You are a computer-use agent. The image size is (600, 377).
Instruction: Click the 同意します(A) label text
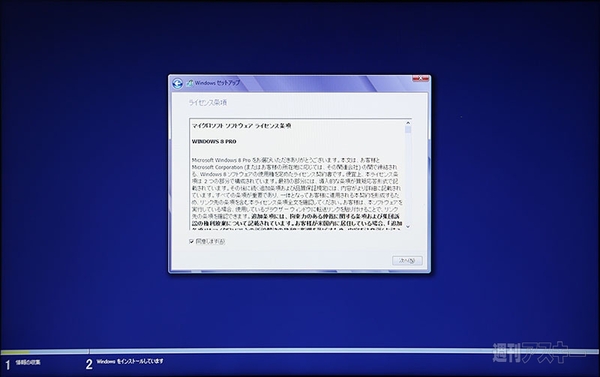[210, 242]
